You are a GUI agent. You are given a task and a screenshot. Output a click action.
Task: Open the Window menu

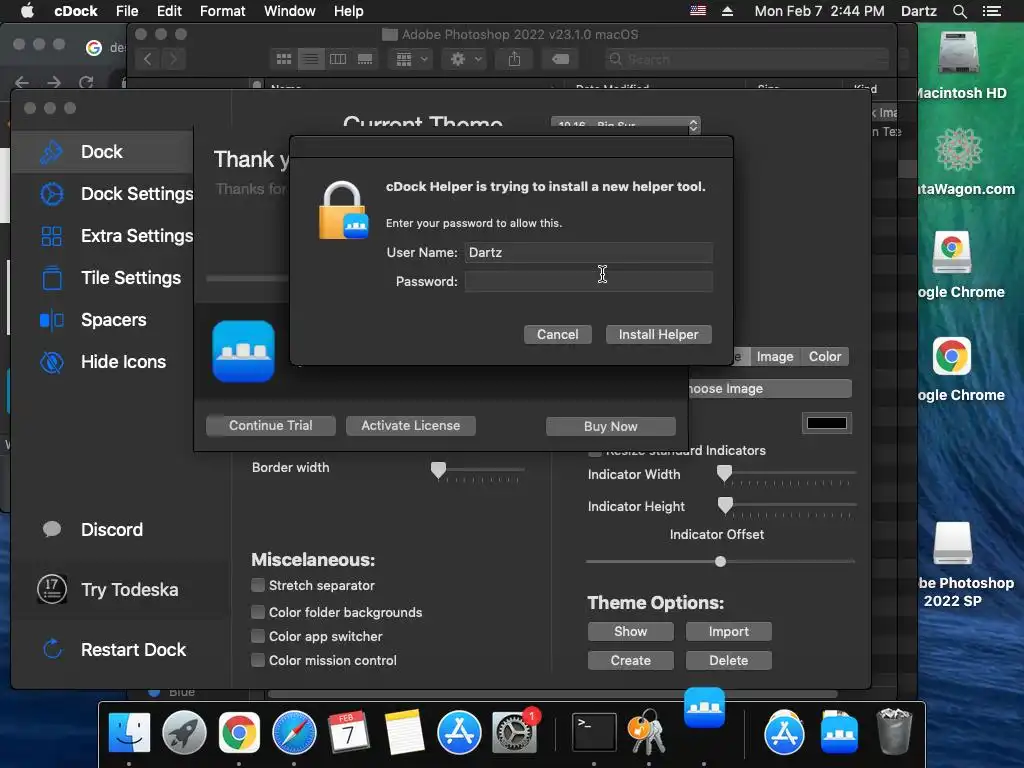click(x=289, y=11)
